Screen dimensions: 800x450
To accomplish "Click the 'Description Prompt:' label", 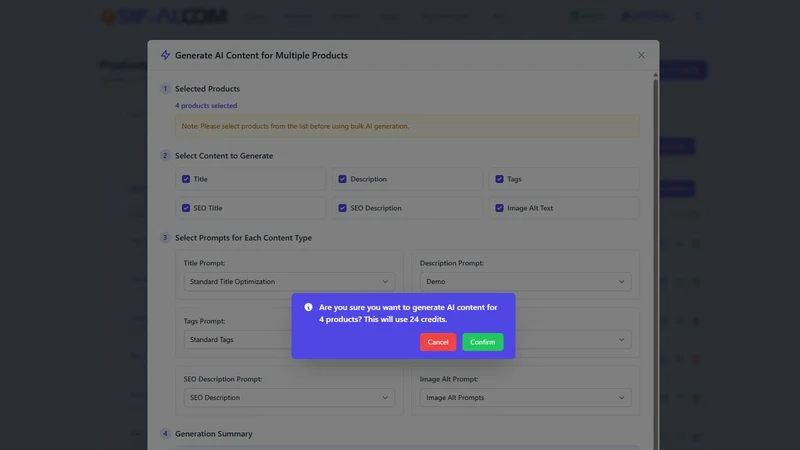I will click(452, 263).
